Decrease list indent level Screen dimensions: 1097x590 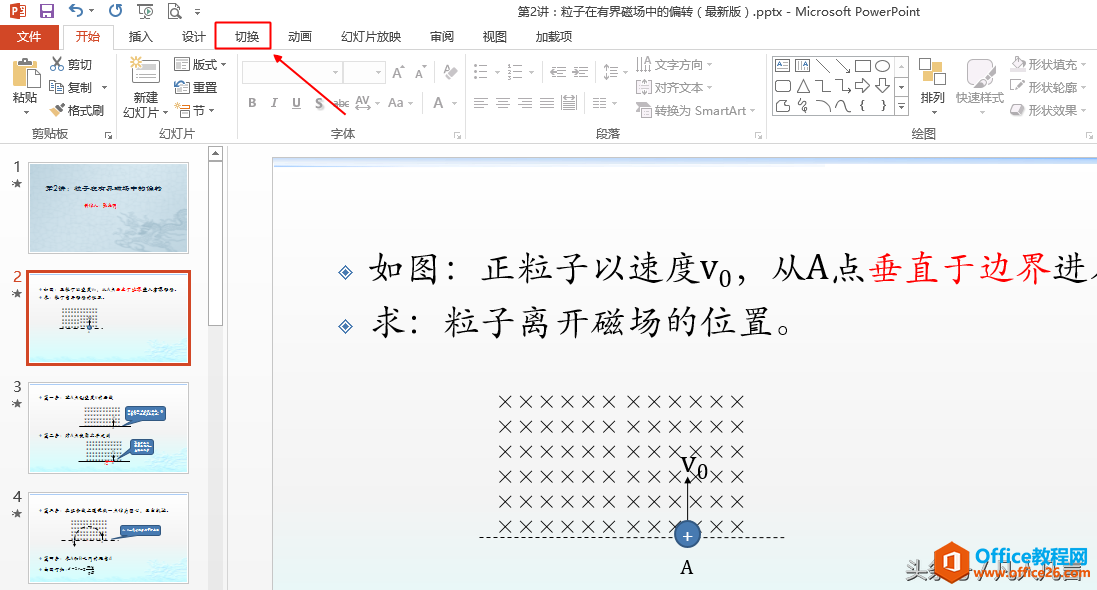coord(558,72)
